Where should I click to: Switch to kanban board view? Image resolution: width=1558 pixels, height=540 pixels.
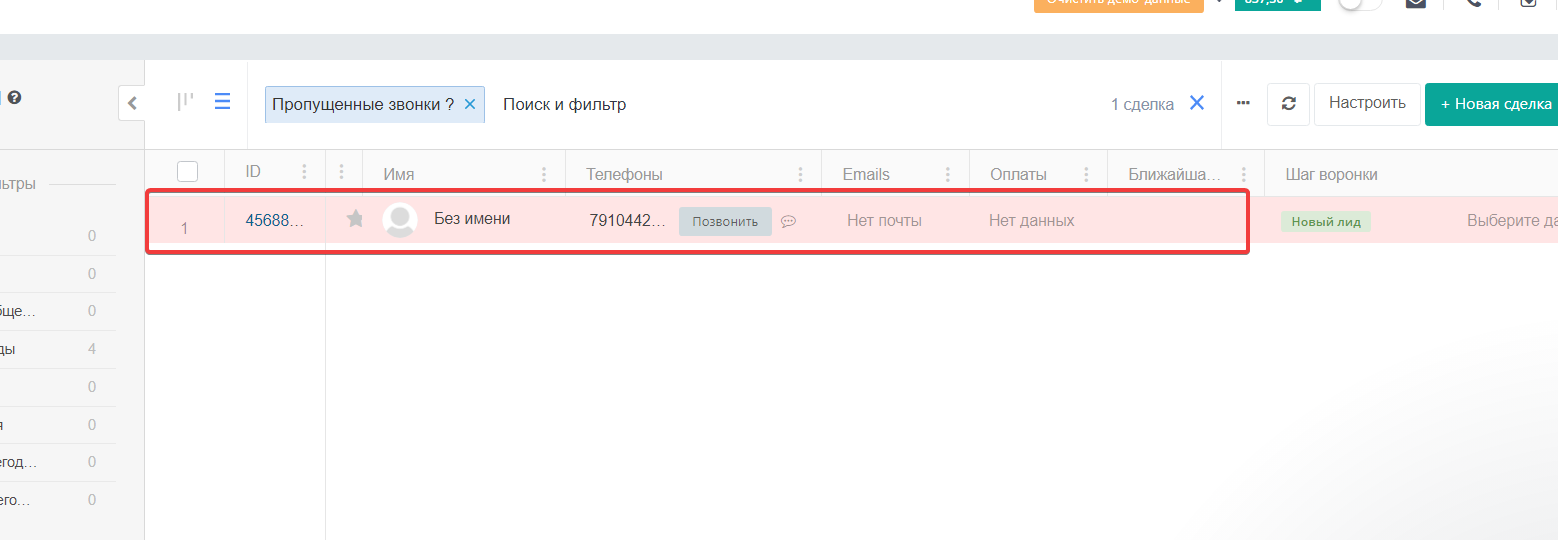pyautogui.click(x=185, y=102)
